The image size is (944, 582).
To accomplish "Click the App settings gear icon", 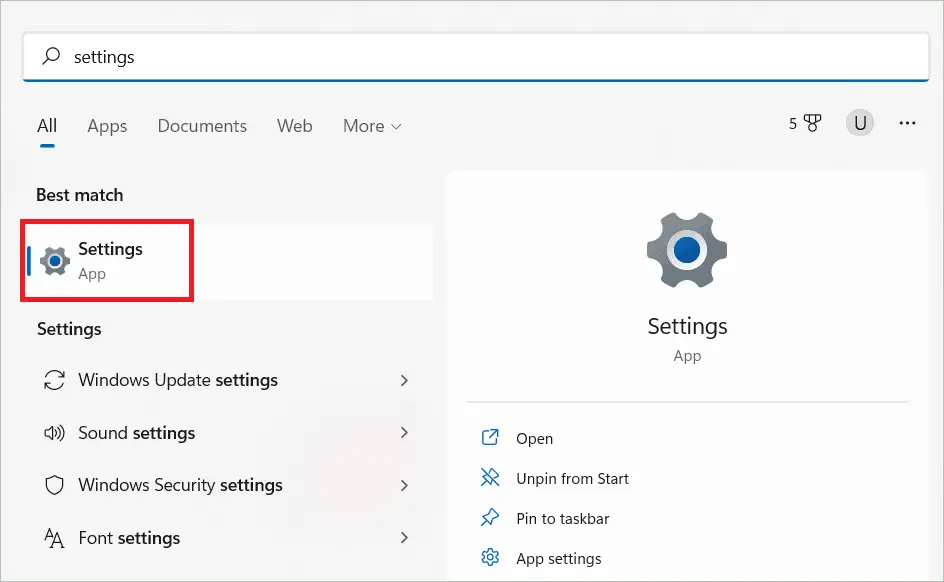I will coord(490,557).
